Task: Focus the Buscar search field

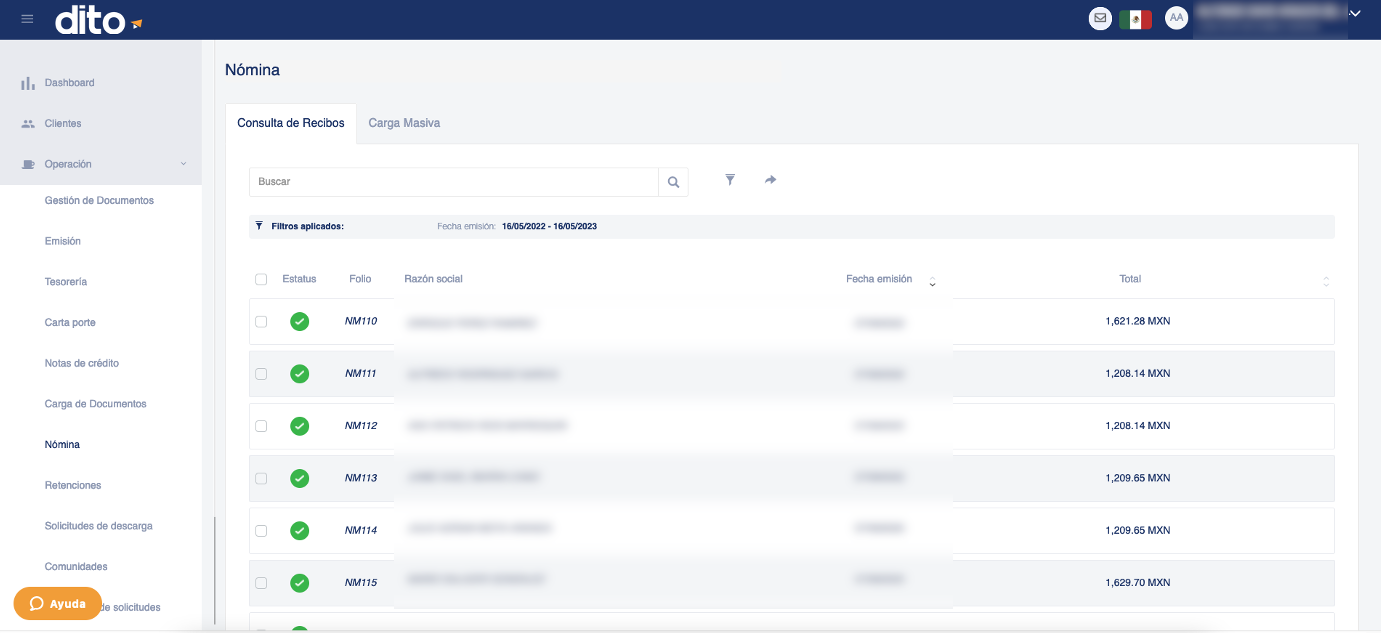Action: pos(454,182)
